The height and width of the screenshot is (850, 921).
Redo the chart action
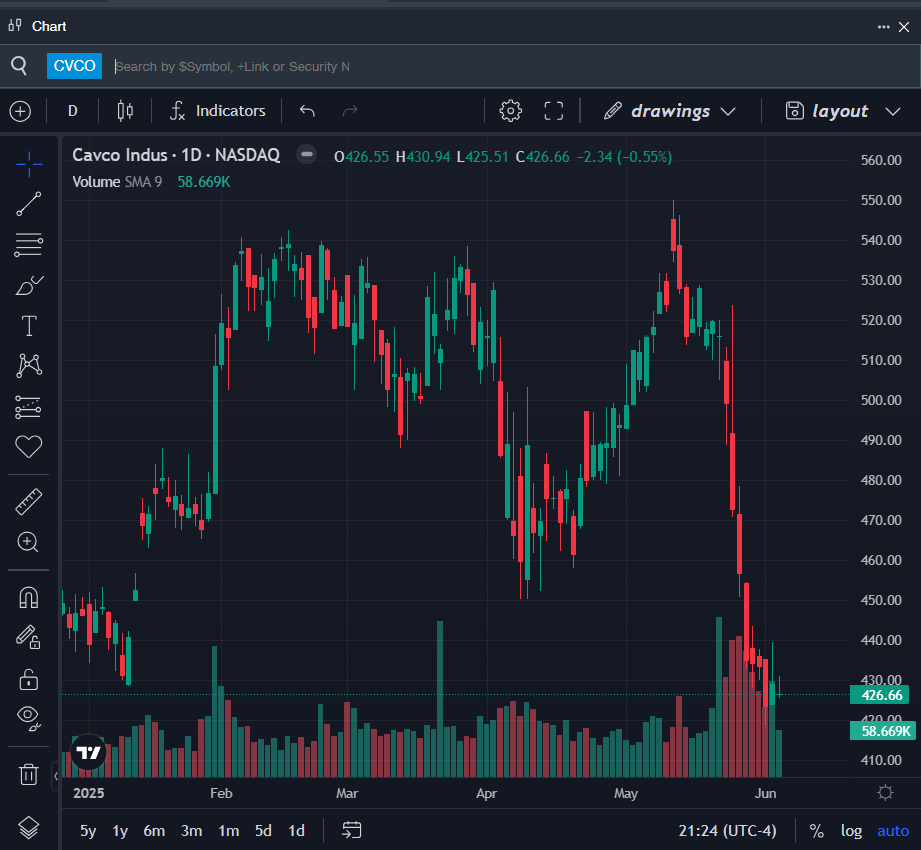350,111
